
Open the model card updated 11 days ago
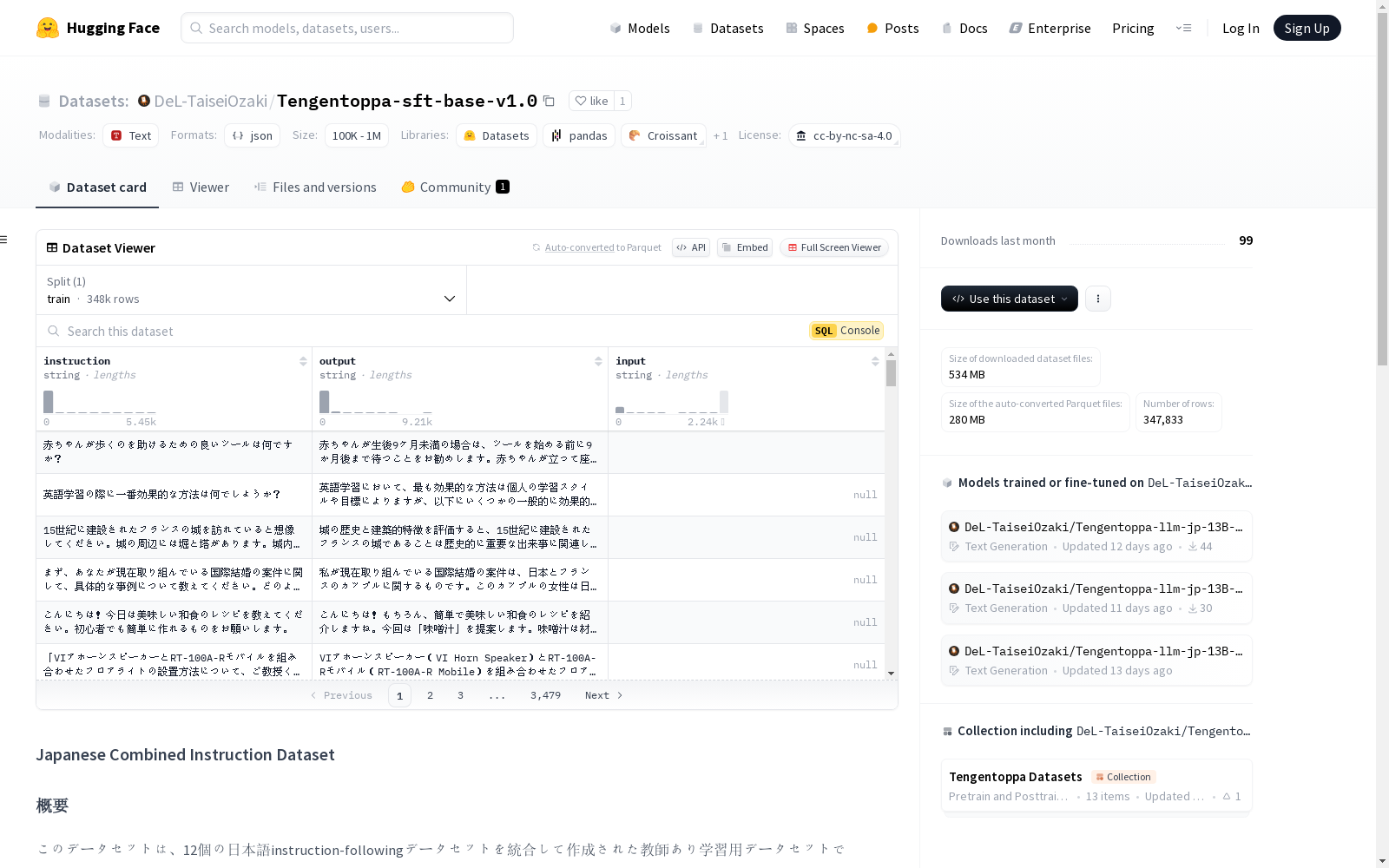point(1096,598)
